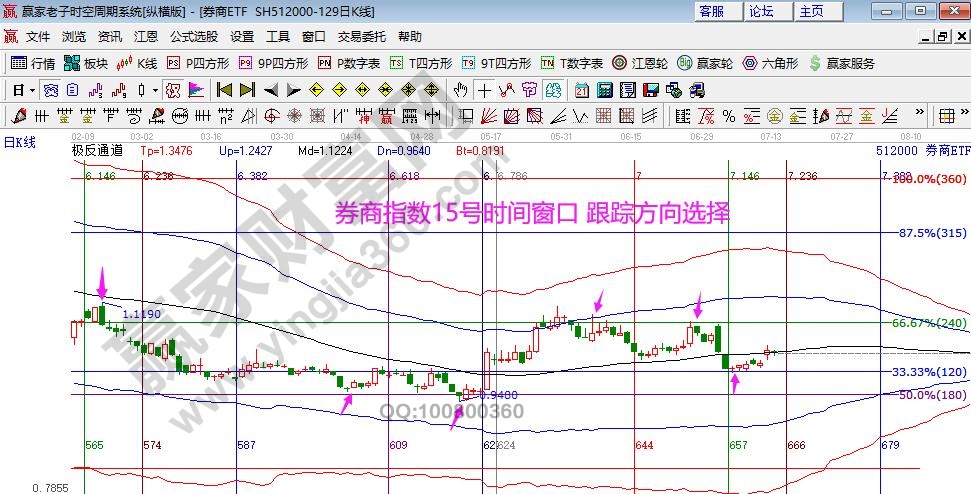
Task: Click the pencil drawing tool icon
Action: 19,115
